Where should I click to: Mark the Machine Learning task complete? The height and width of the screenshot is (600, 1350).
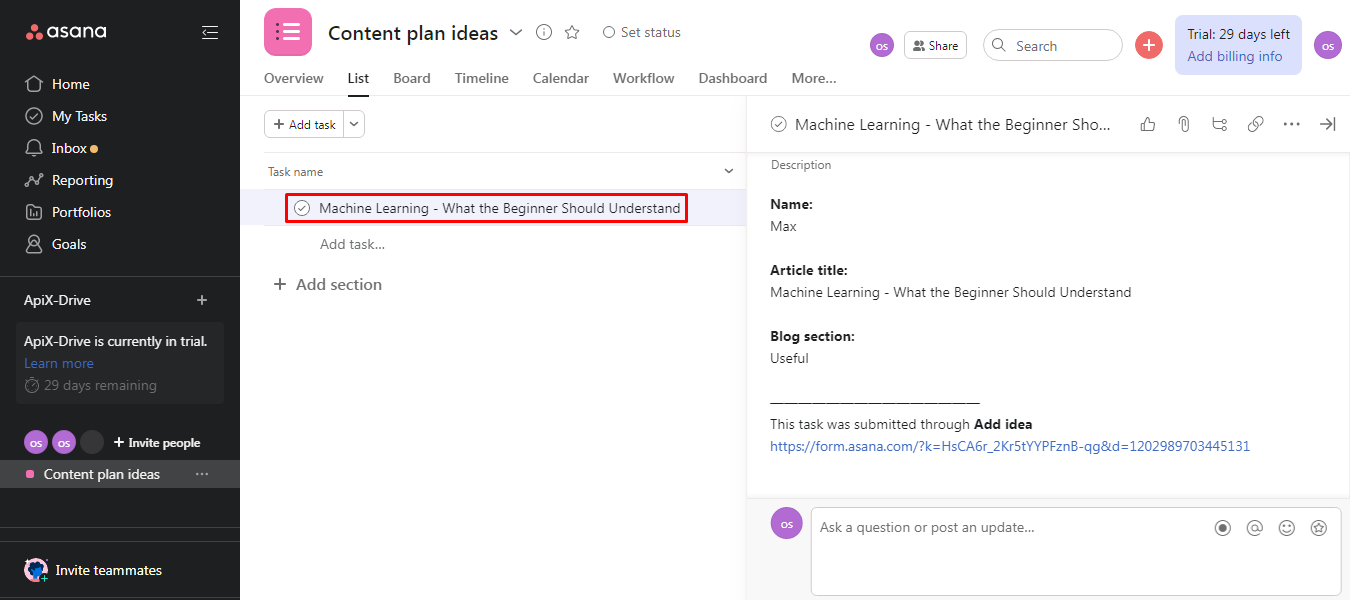[302, 207]
